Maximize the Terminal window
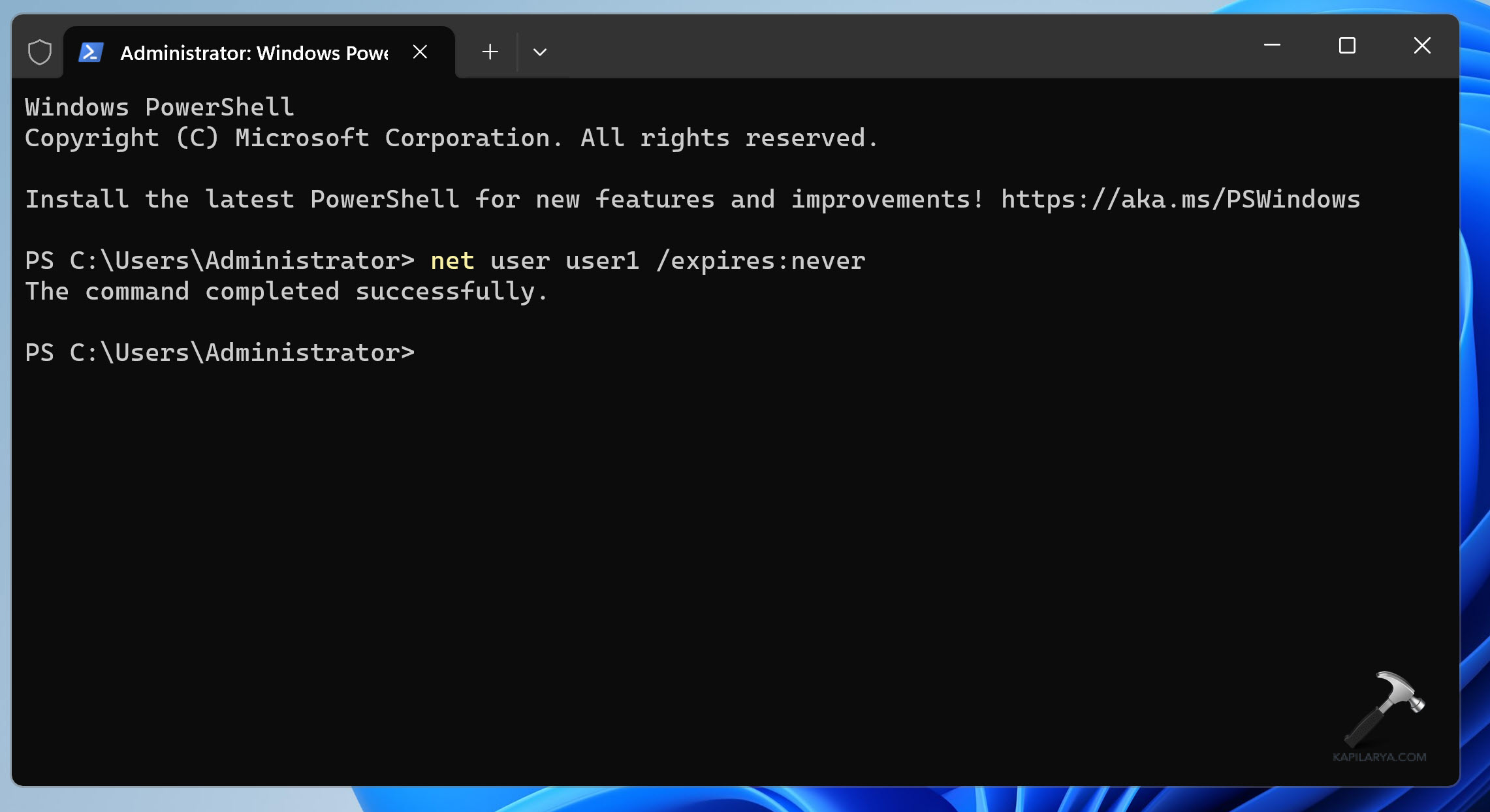Image resolution: width=1490 pixels, height=812 pixels. click(1347, 46)
